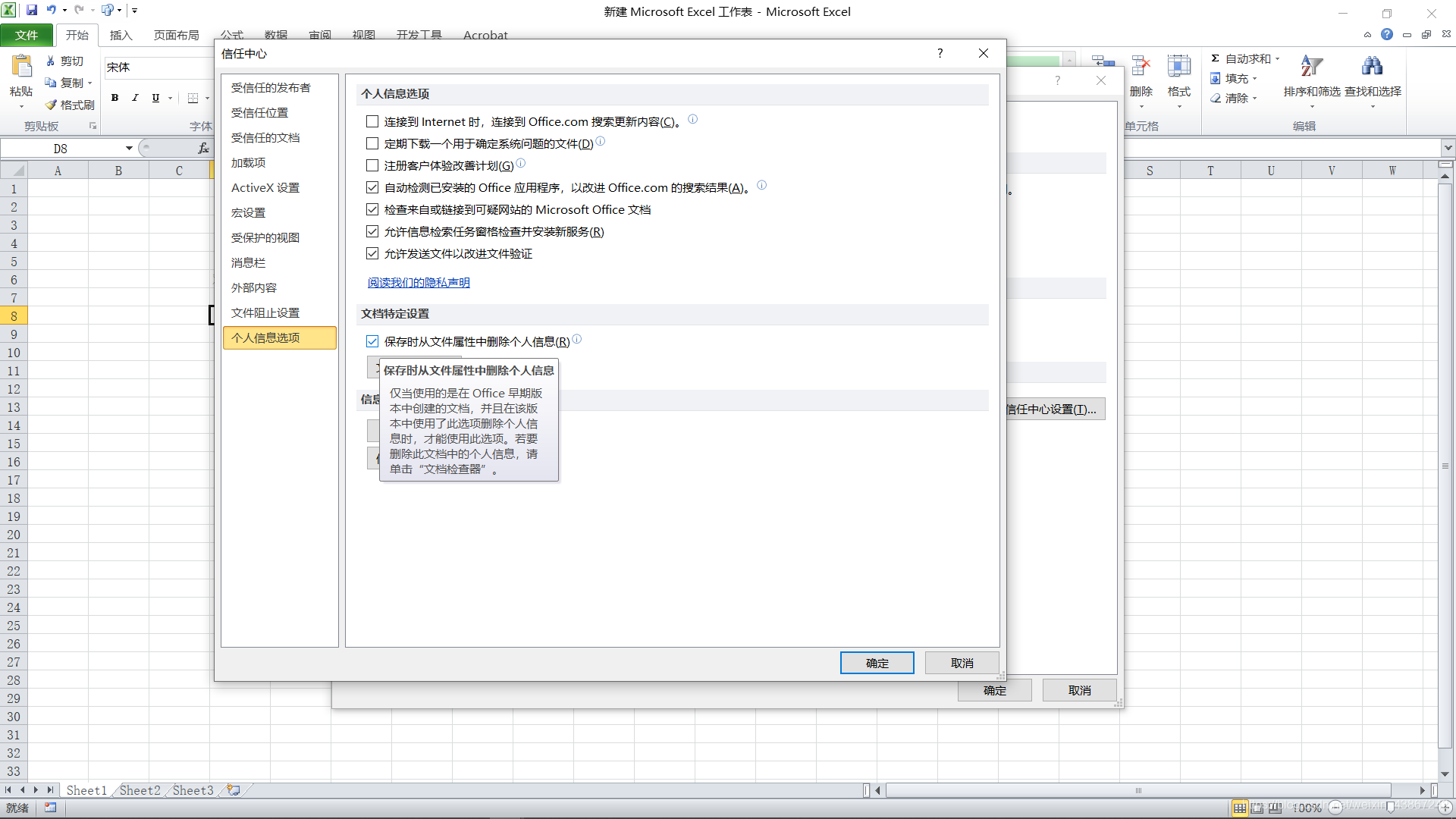Click the zoom in plus button
This screenshot has width=1456, height=819.
click(x=1445, y=808)
